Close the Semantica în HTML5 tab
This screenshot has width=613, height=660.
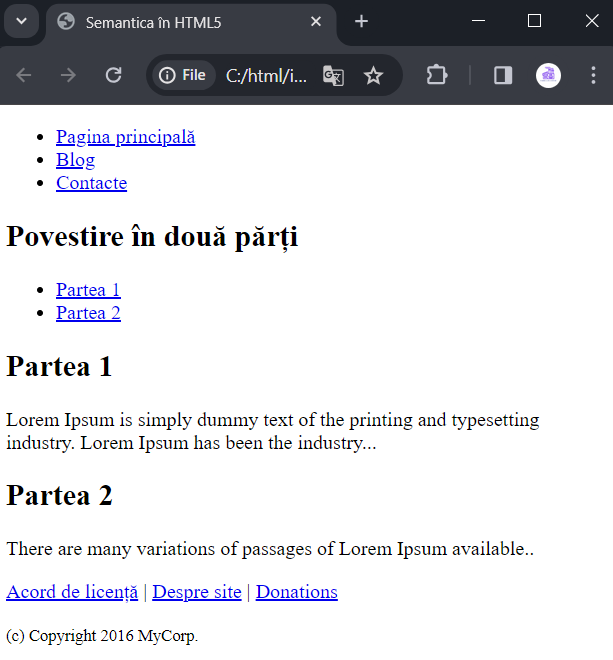tap(316, 21)
